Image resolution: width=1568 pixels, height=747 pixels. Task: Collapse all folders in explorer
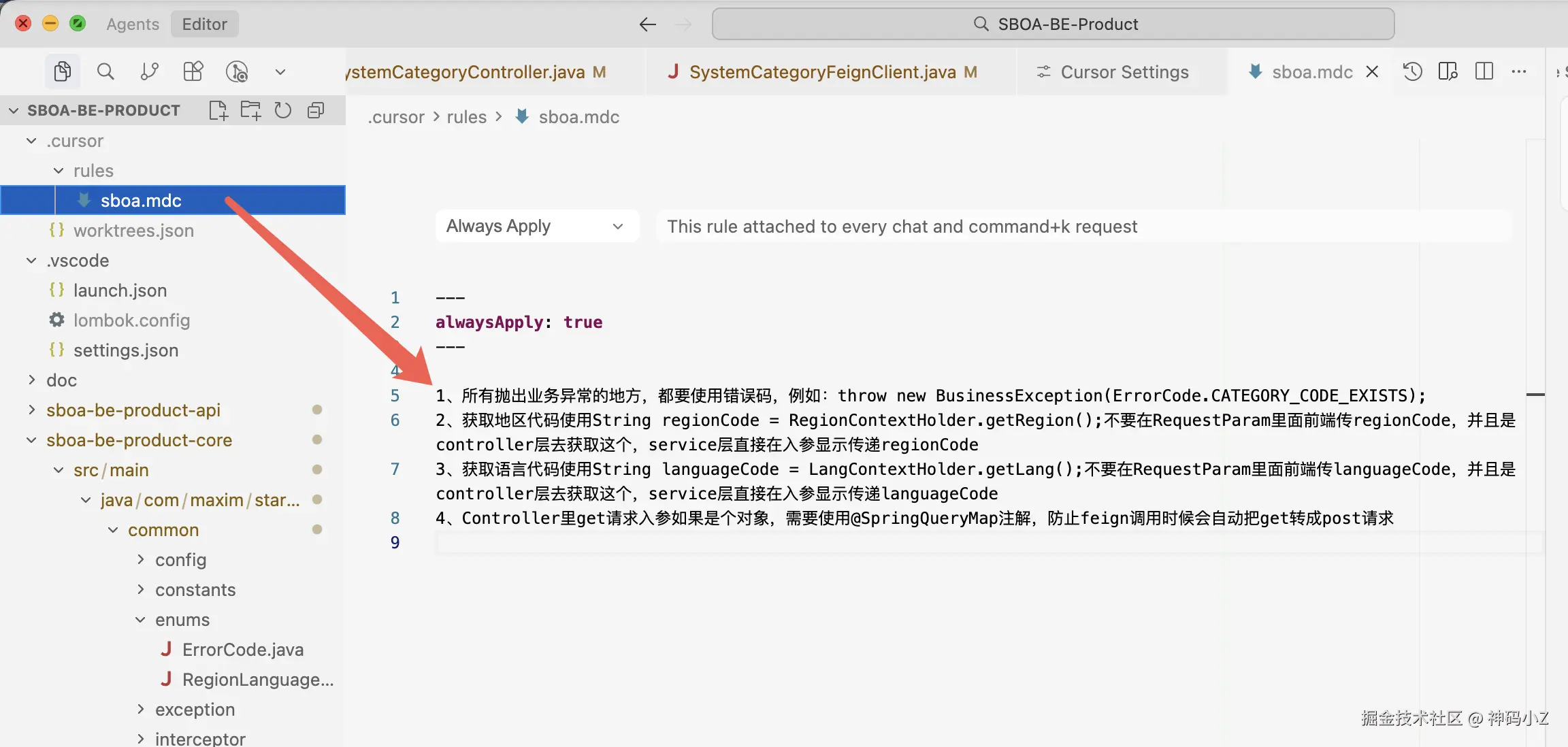point(316,110)
